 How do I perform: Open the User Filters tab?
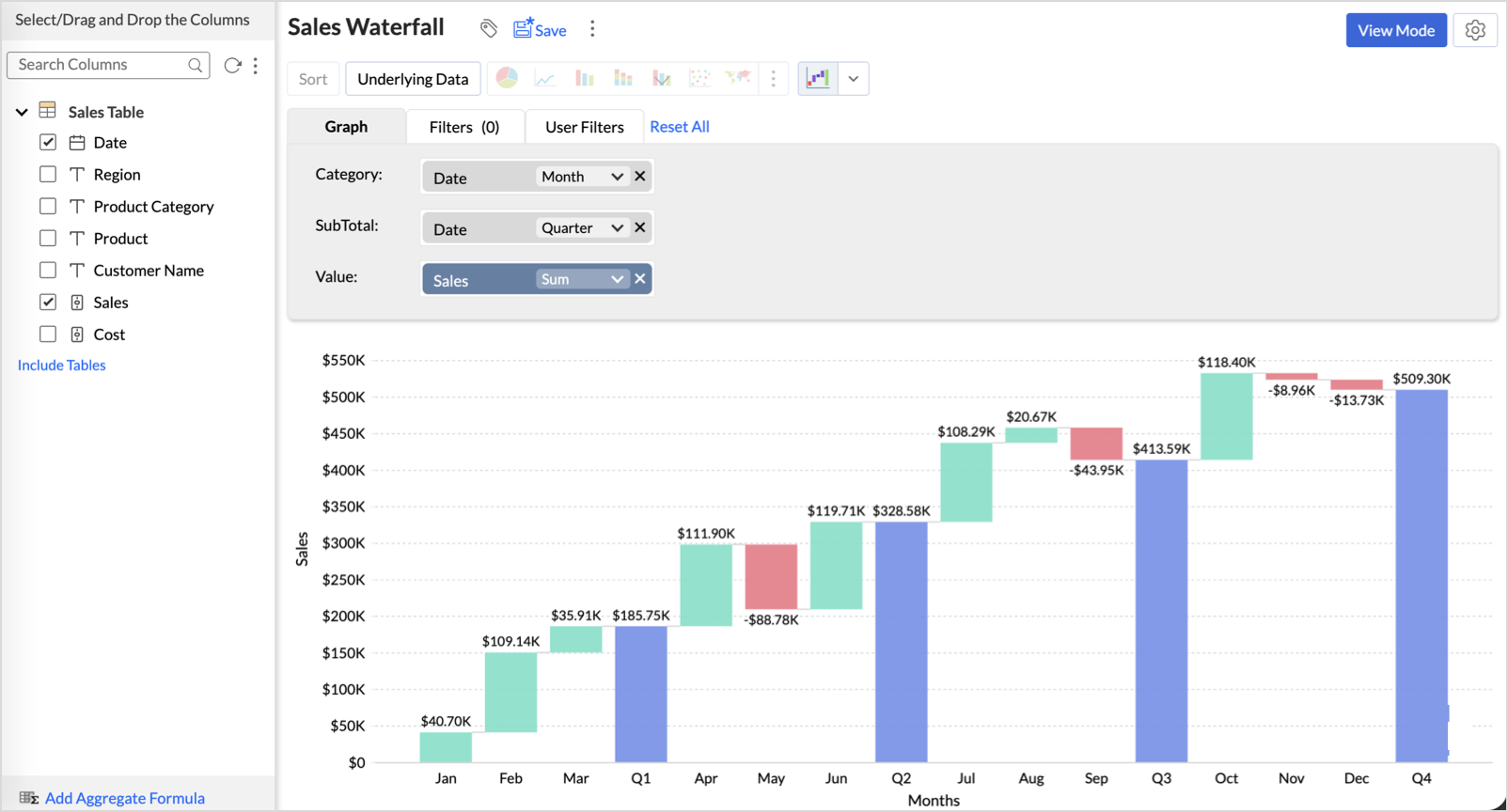[x=584, y=127]
